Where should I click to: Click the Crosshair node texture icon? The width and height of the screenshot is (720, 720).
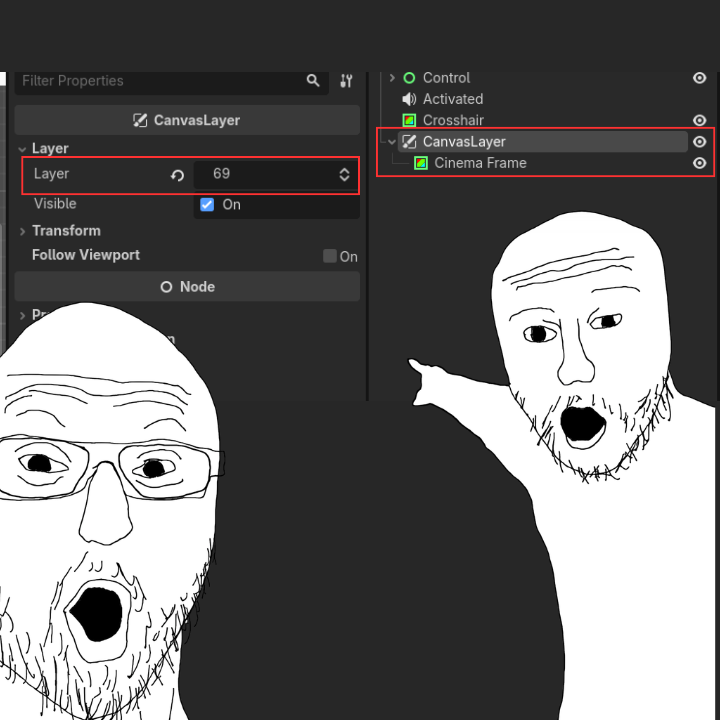(x=409, y=120)
